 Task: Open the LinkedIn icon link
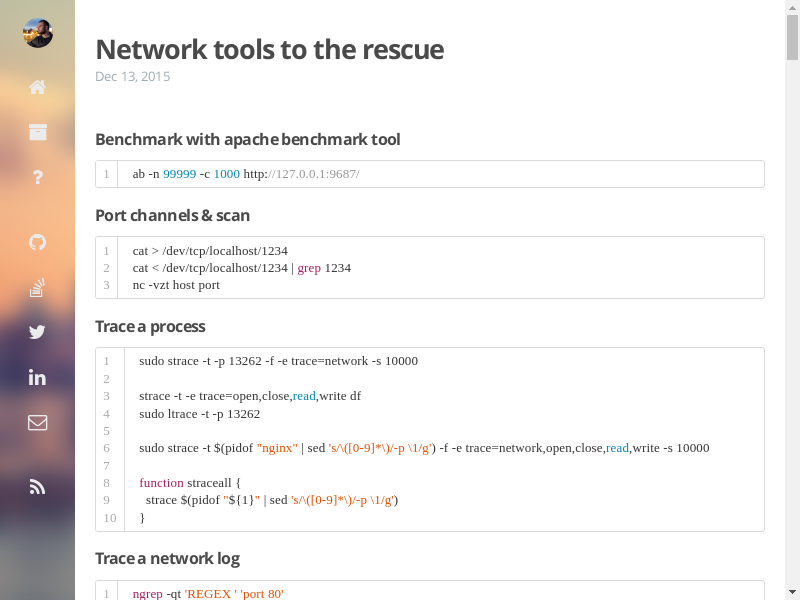point(37,377)
